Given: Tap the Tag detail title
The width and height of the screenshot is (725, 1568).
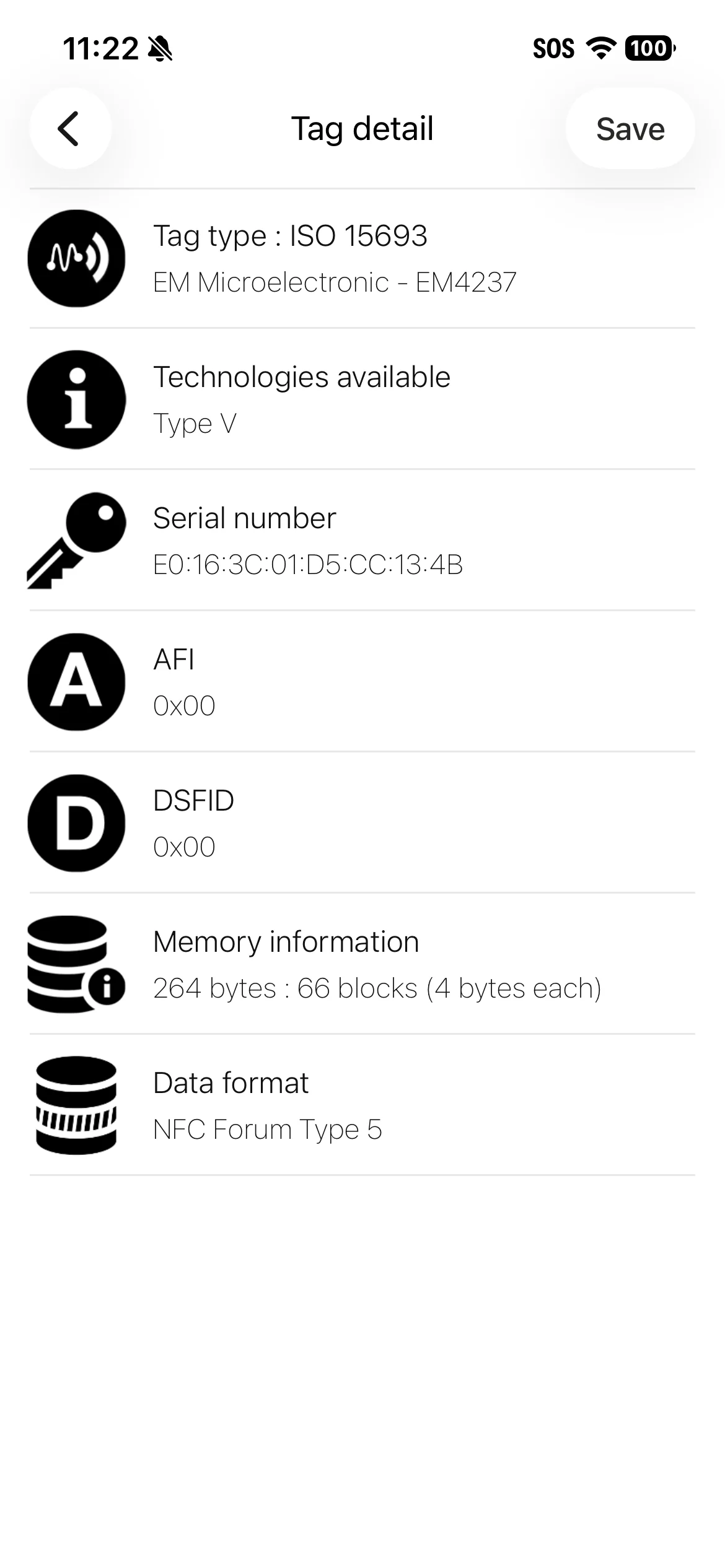Looking at the screenshot, I should point(362,129).
